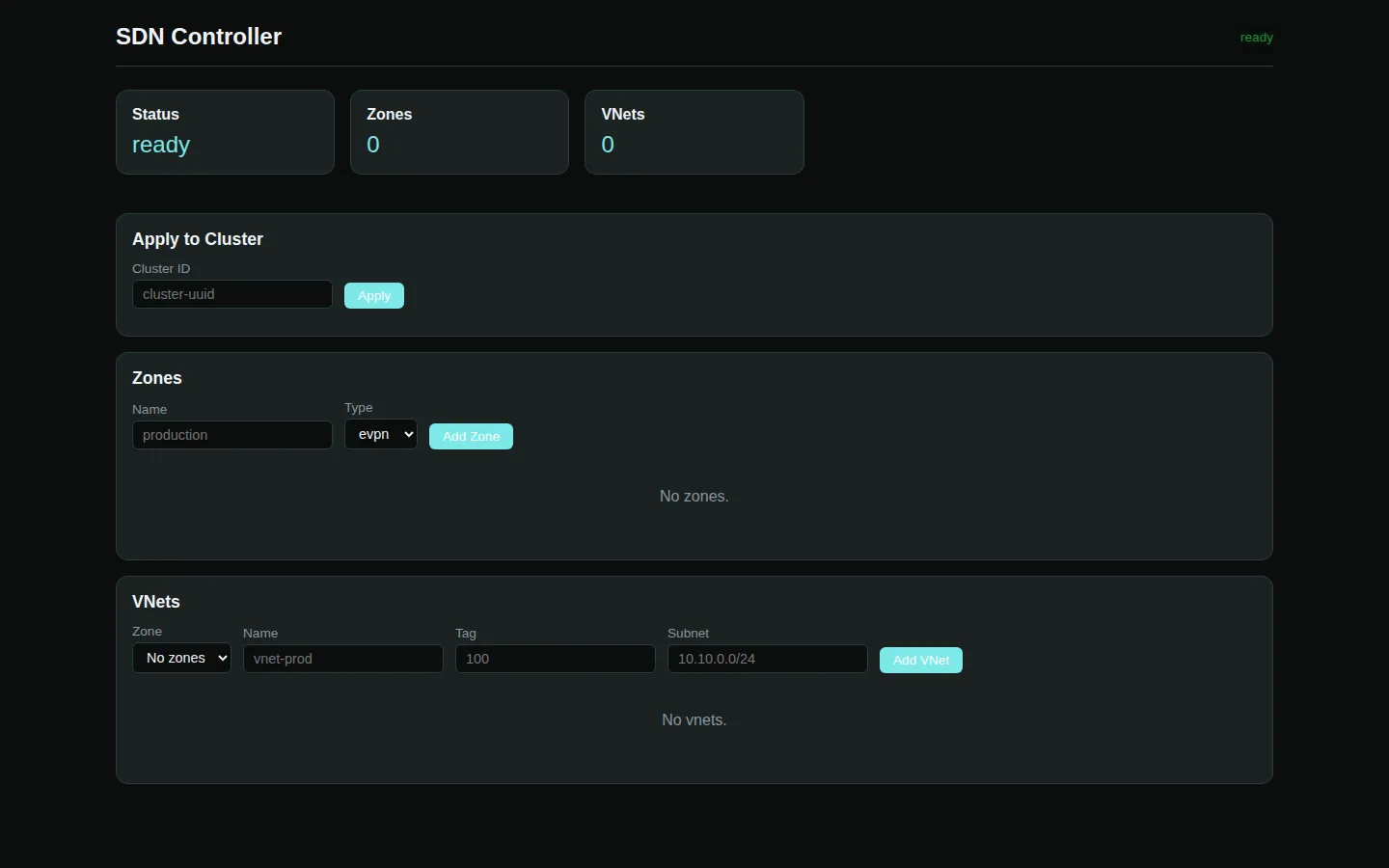This screenshot has width=1389, height=868.
Task: Click the Status card's ready value
Action: click(x=161, y=145)
